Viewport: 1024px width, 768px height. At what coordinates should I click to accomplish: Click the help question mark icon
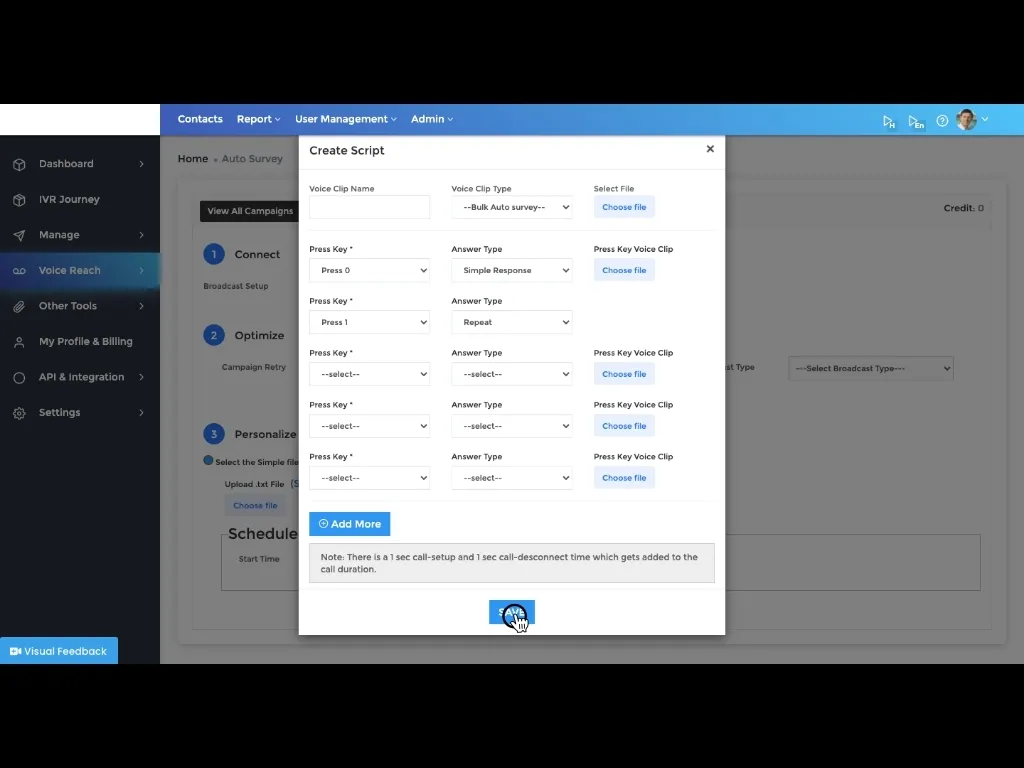(x=942, y=121)
